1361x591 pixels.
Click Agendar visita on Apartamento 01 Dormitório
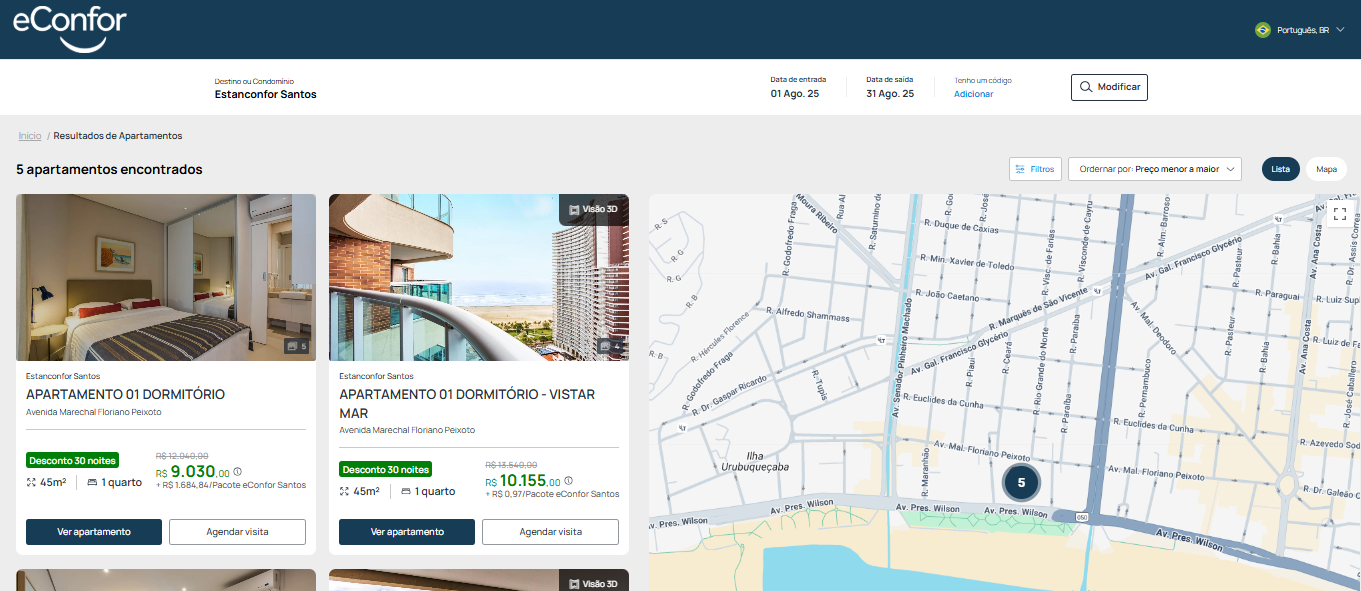pos(237,532)
